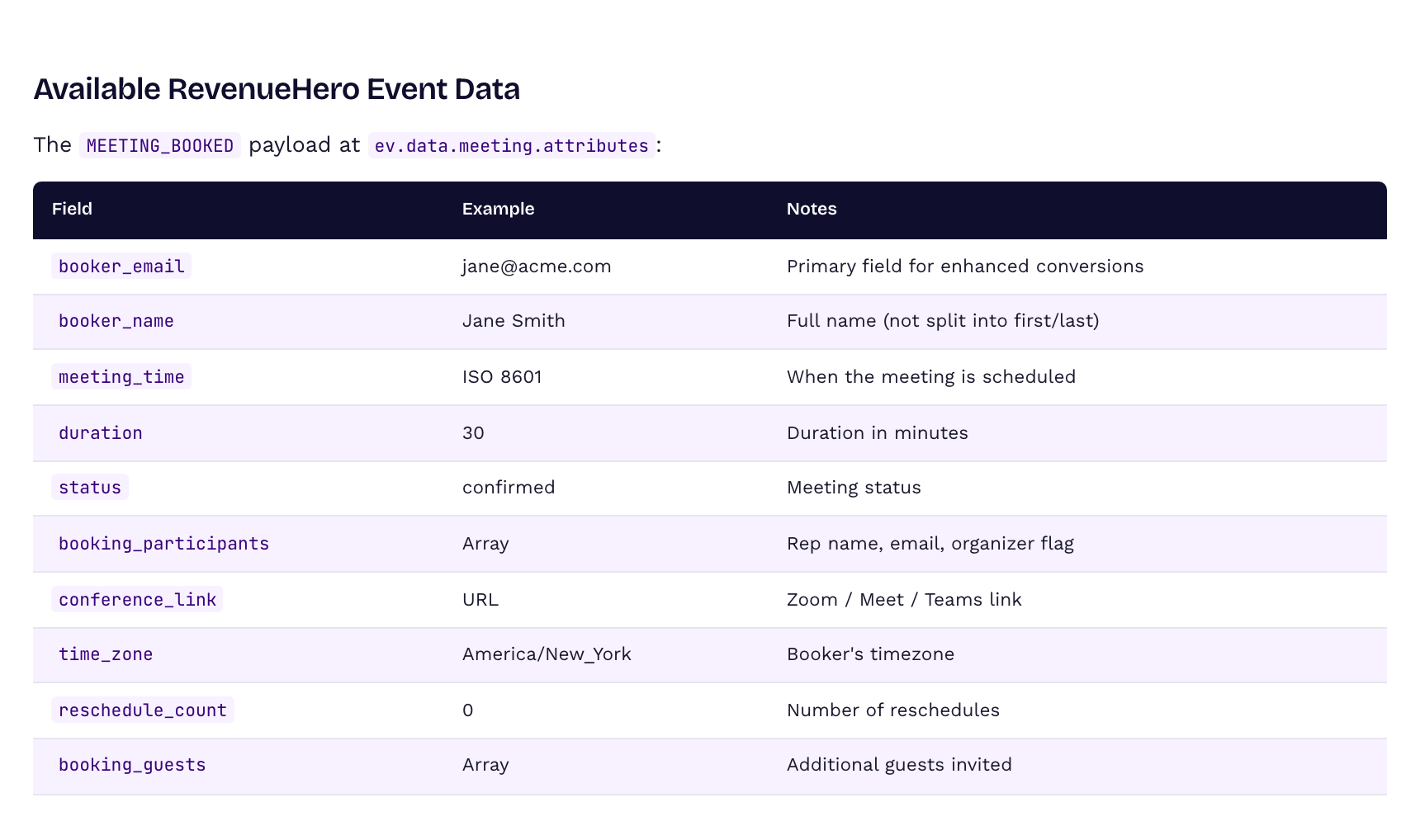The width and height of the screenshot is (1420, 840).
Task: Click the reschedule_count field badge
Action: (142, 710)
